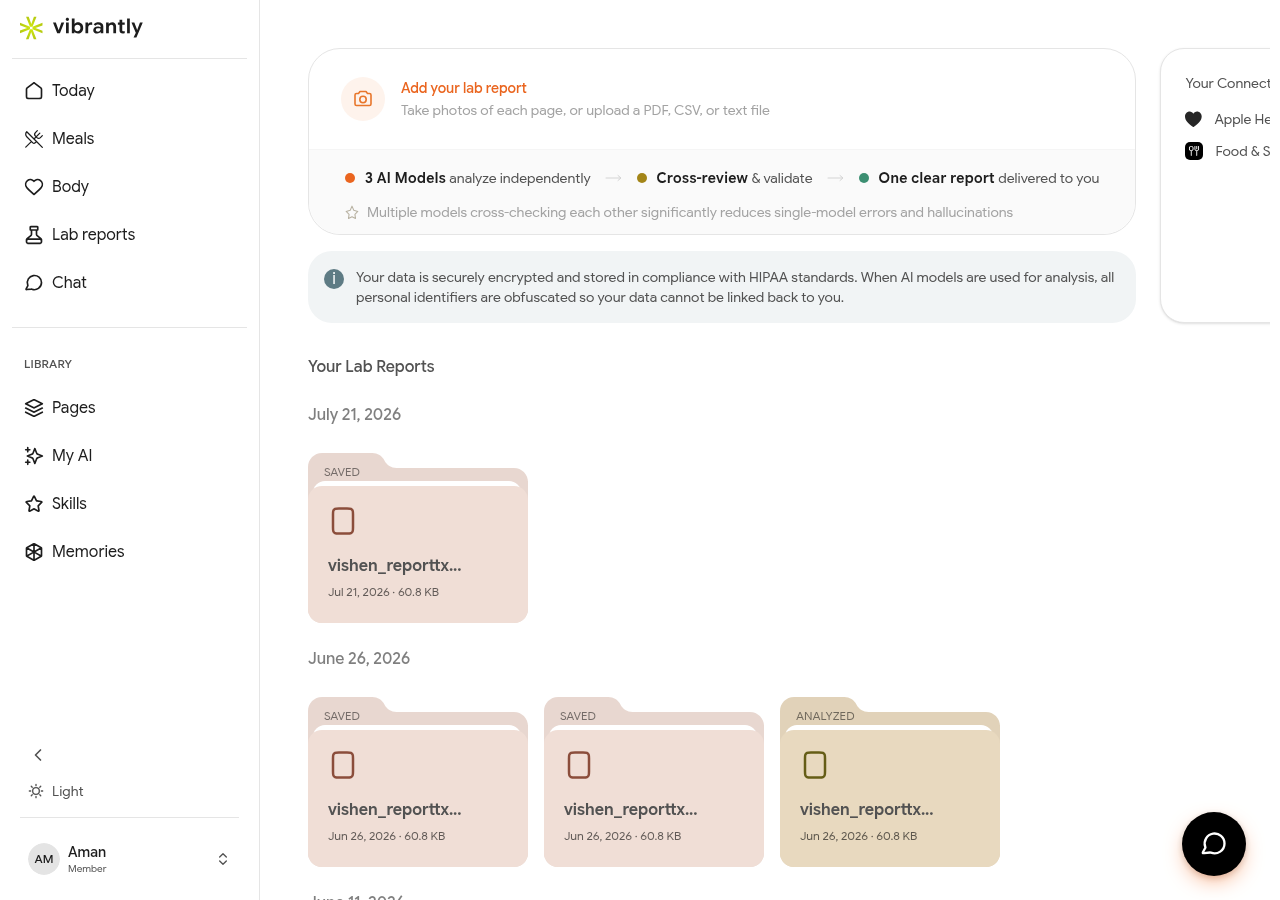Open Chat from the sidebar
The width and height of the screenshot is (1280, 900).
tap(129, 282)
